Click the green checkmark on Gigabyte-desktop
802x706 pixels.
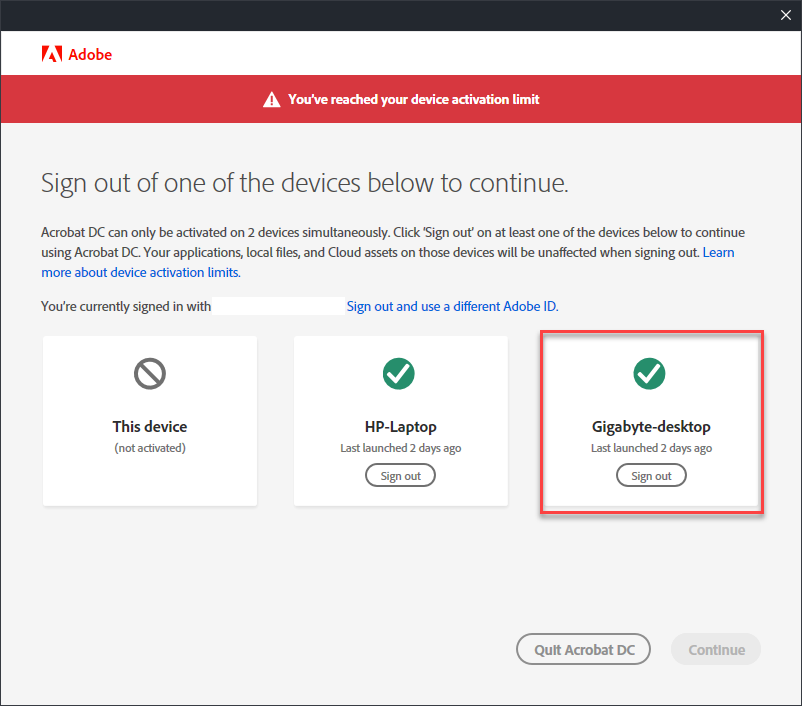click(x=650, y=374)
